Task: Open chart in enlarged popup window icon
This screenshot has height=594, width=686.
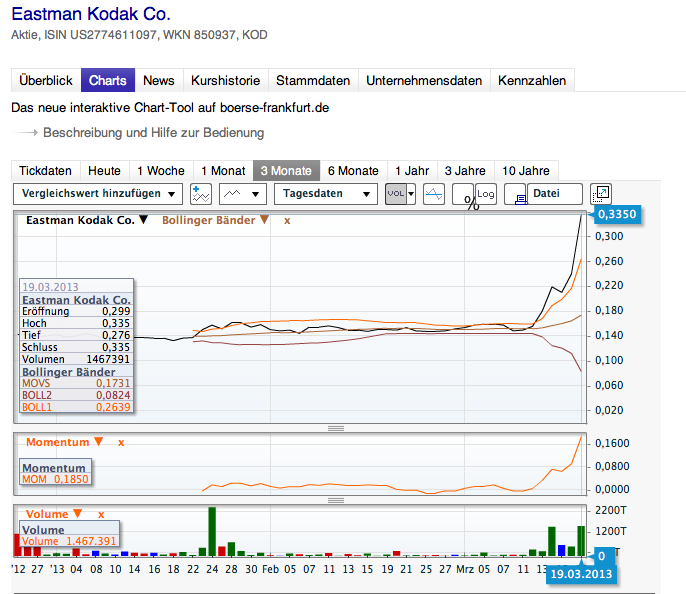Action: click(601, 194)
